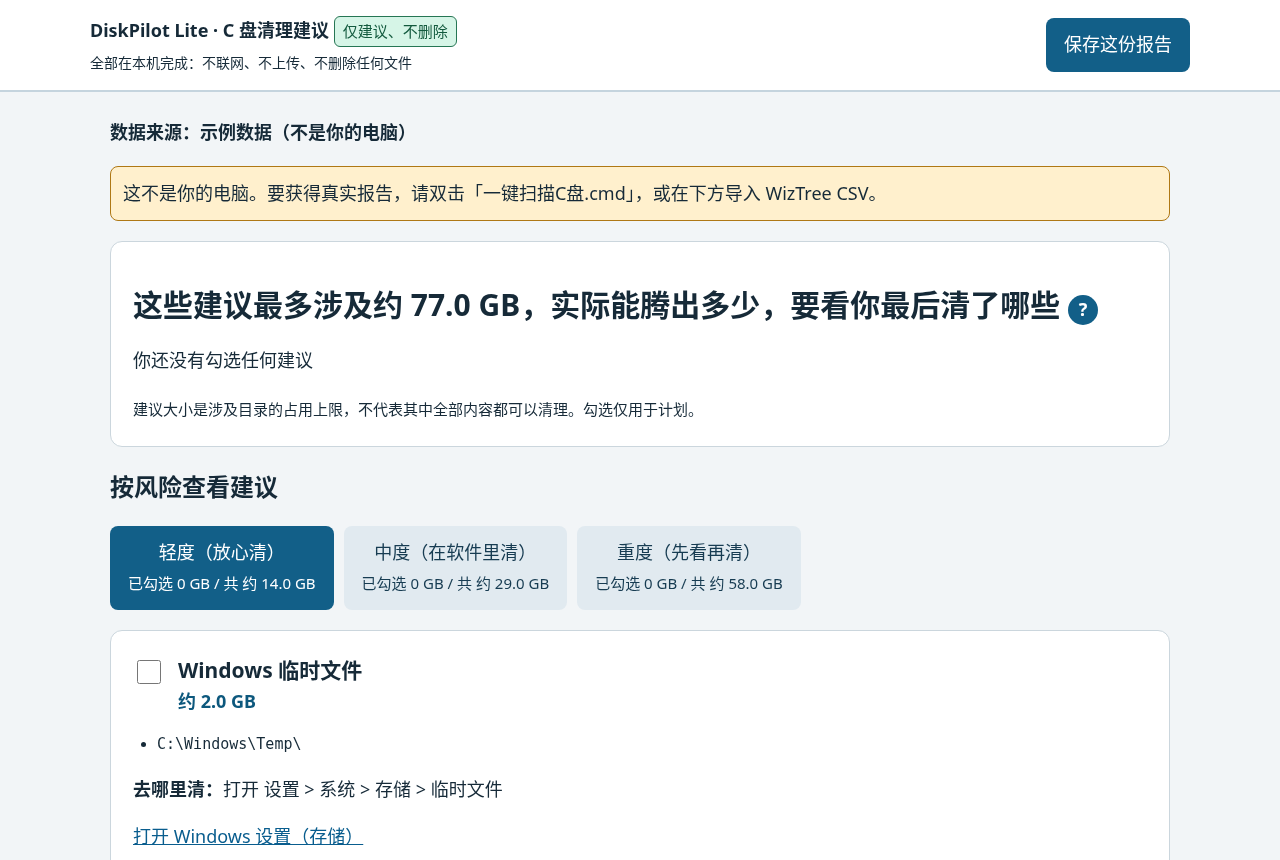The height and width of the screenshot is (860, 1280).
Task: Click the 约 2.0 GB size text
Action: [x=217, y=702]
